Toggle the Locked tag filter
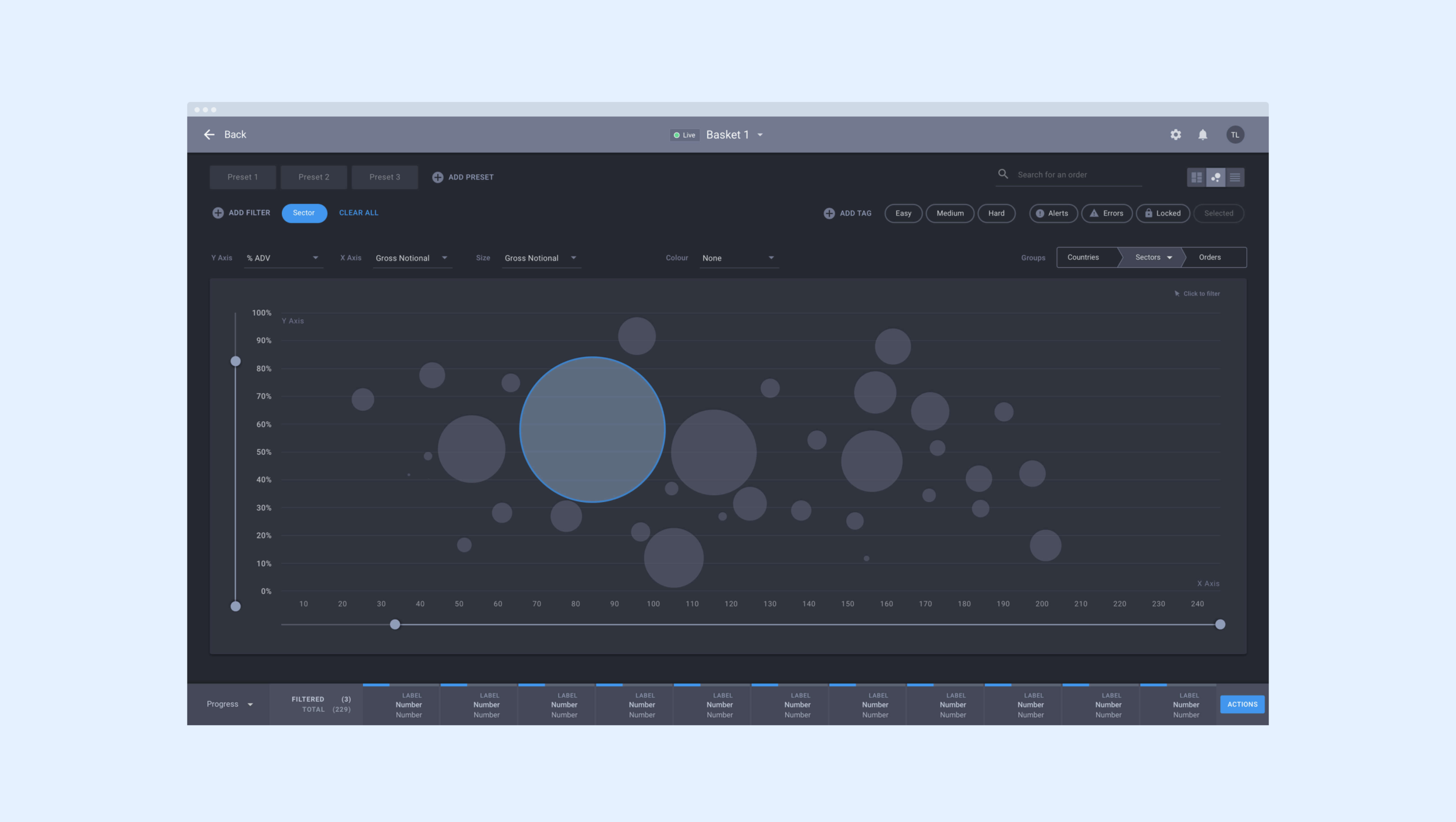This screenshot has width=1456, height=822. click(x=1162, y=213)
